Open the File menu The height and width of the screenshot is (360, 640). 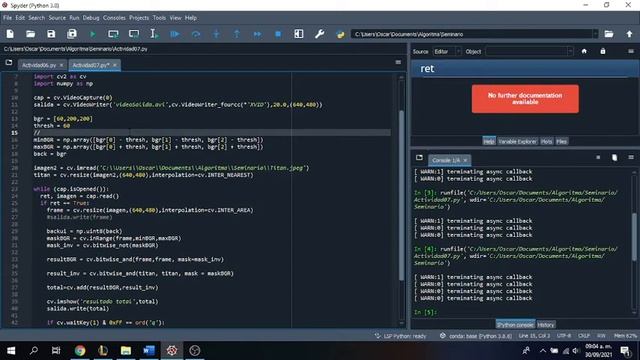click(x=8, y=18)
